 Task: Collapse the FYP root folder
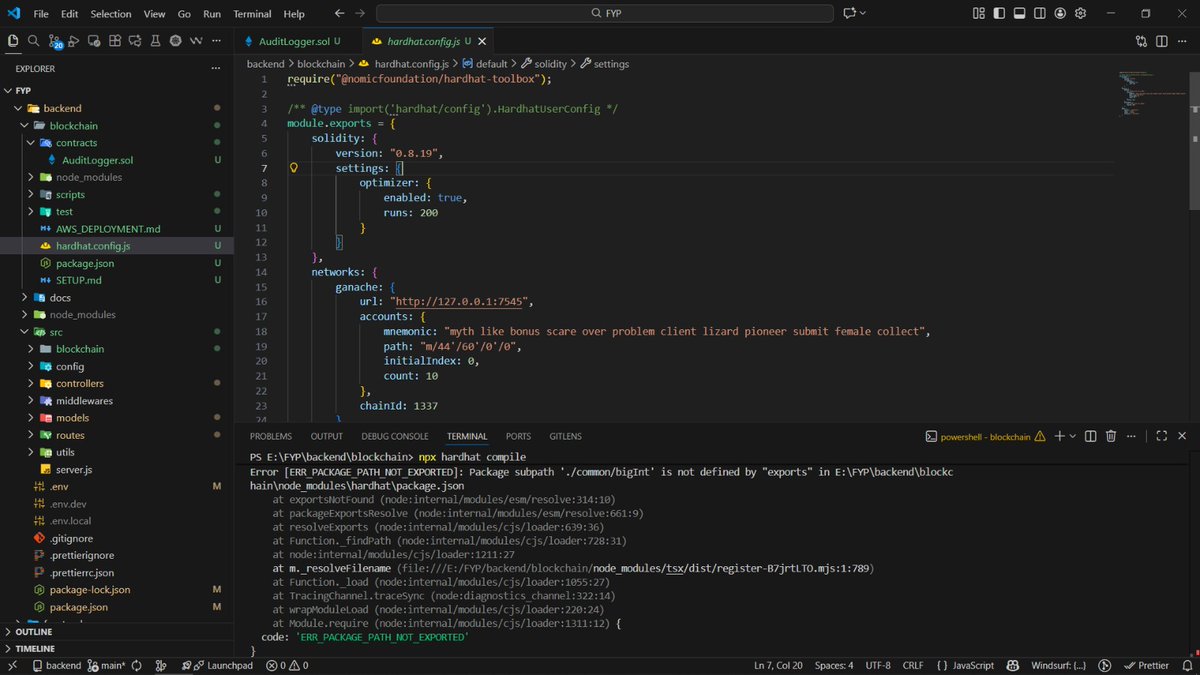(x=9, y=90)
